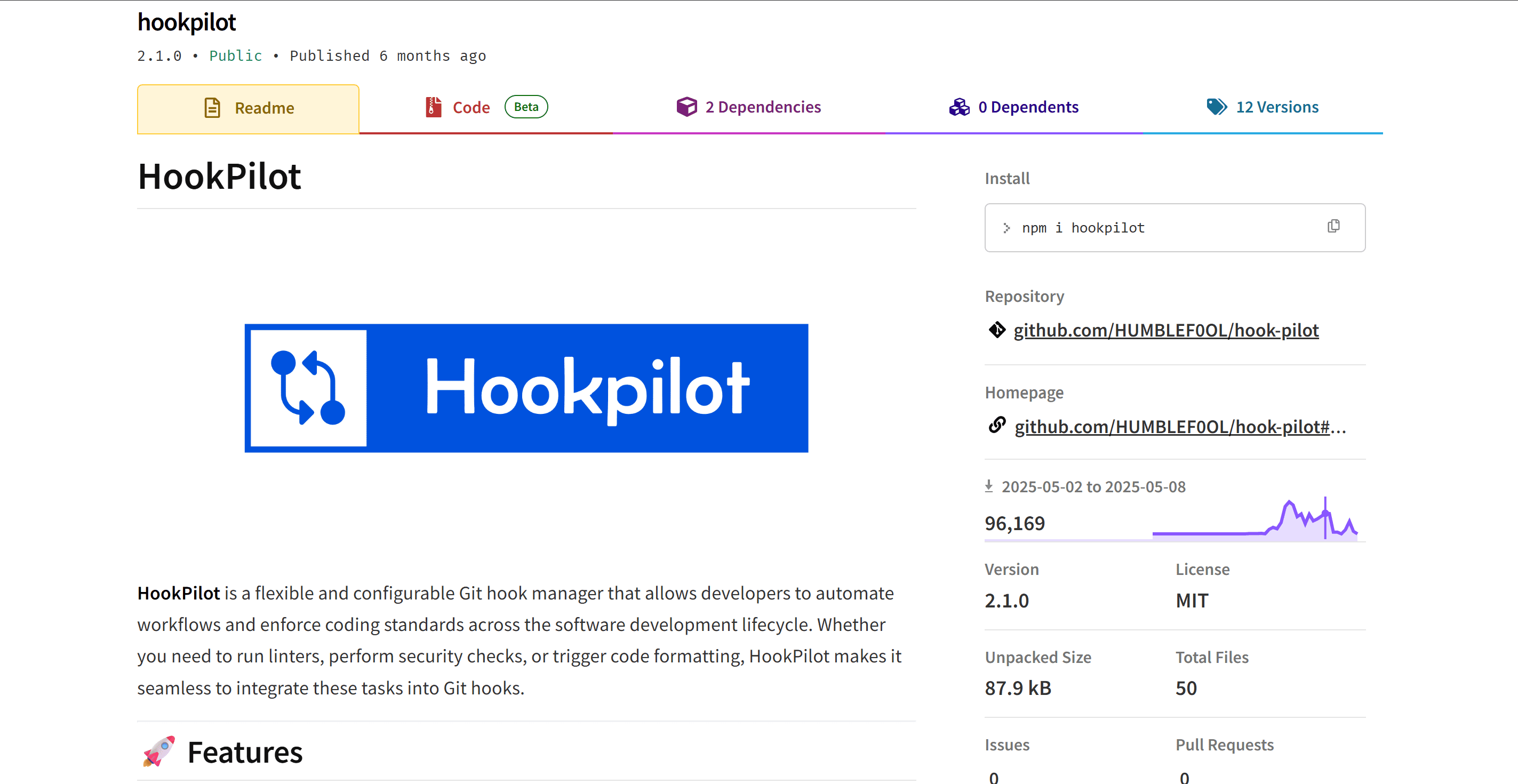
Task: Click the download arrow icon near the date range
Action: point(989,485)
